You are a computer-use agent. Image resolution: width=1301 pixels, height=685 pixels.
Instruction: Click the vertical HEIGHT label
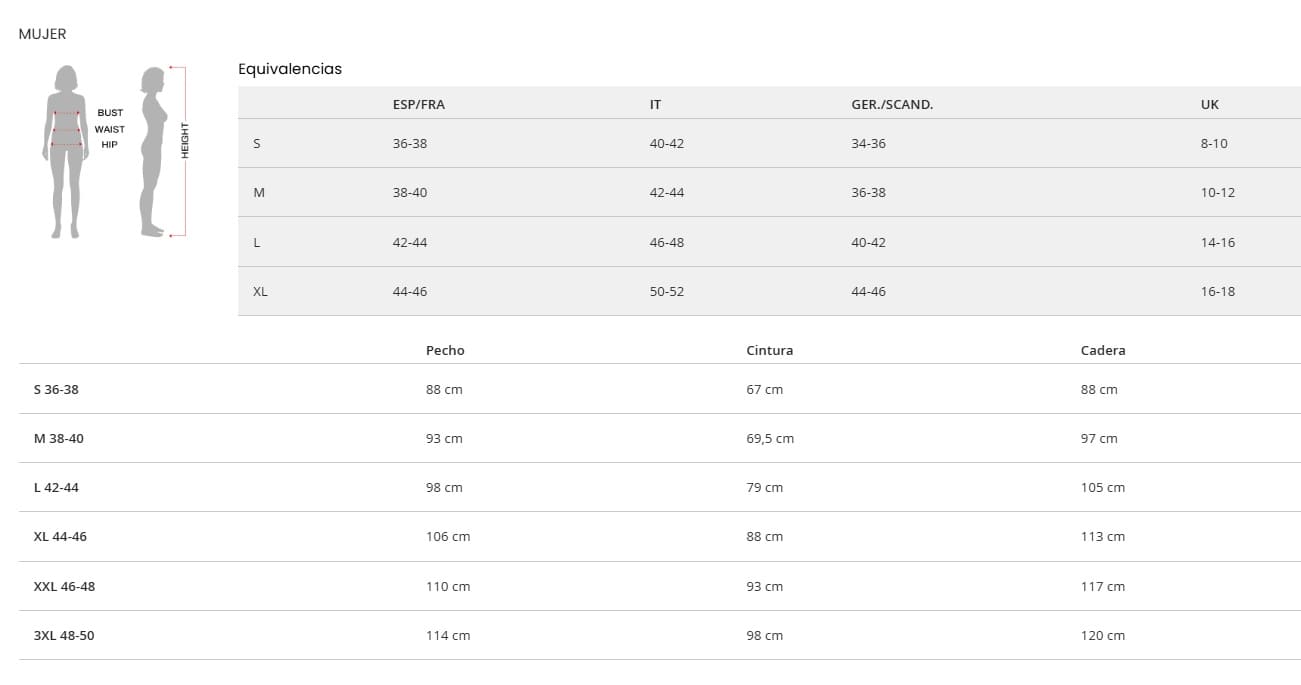(x=185, y=141)
